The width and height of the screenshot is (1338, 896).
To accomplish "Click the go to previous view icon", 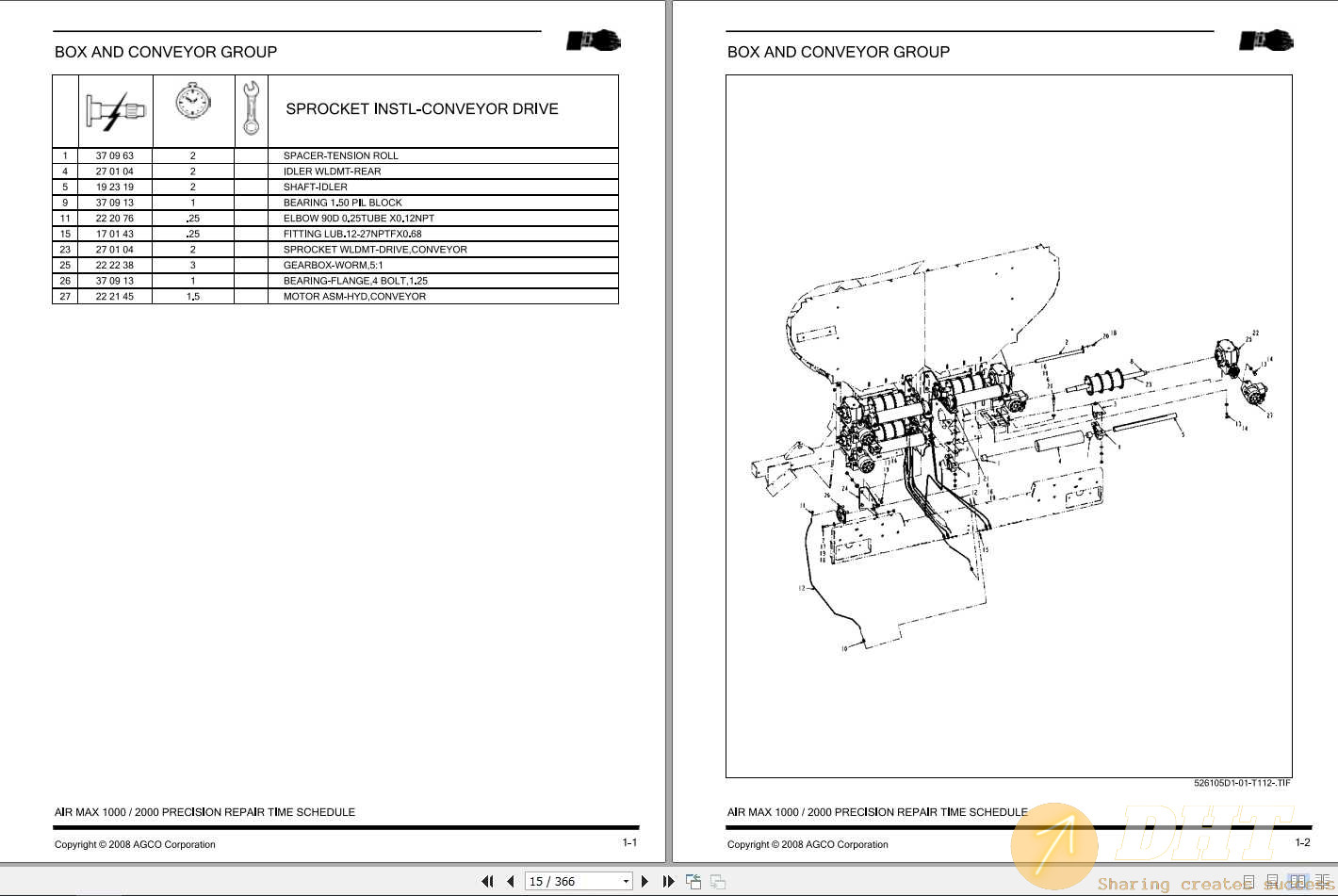I will (693, 882).
